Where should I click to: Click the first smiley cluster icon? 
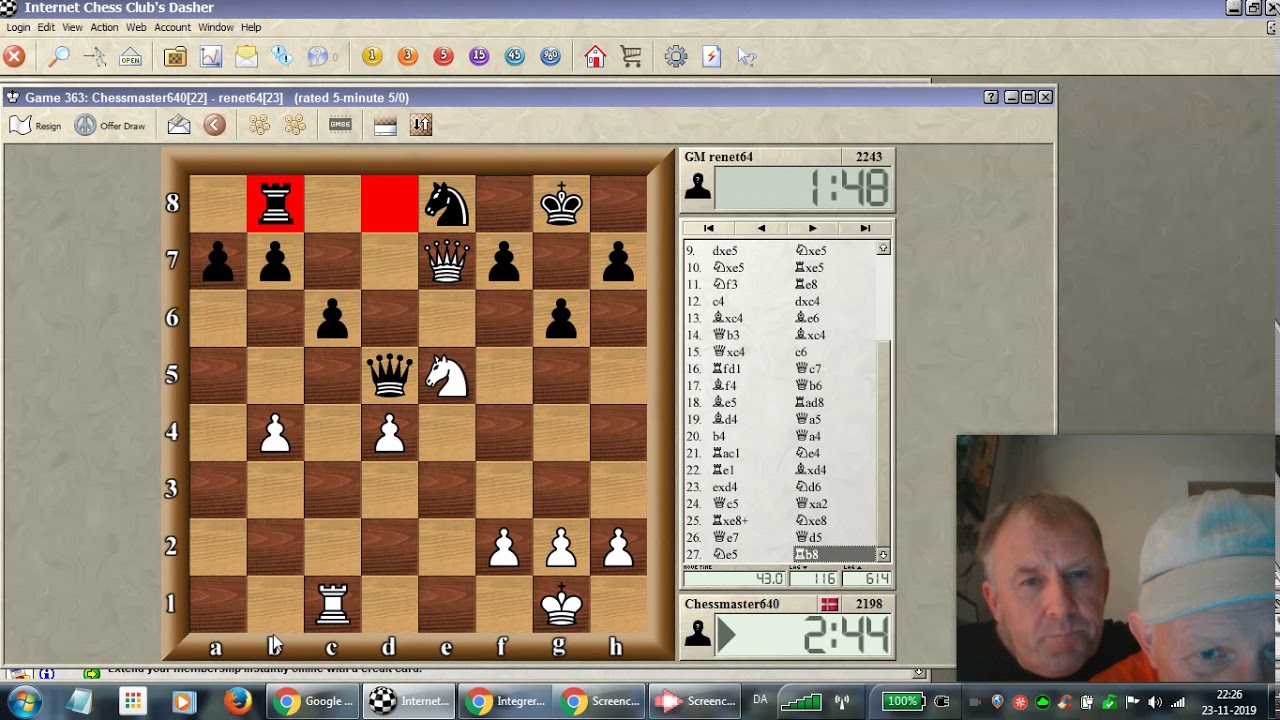click(259, 125)
